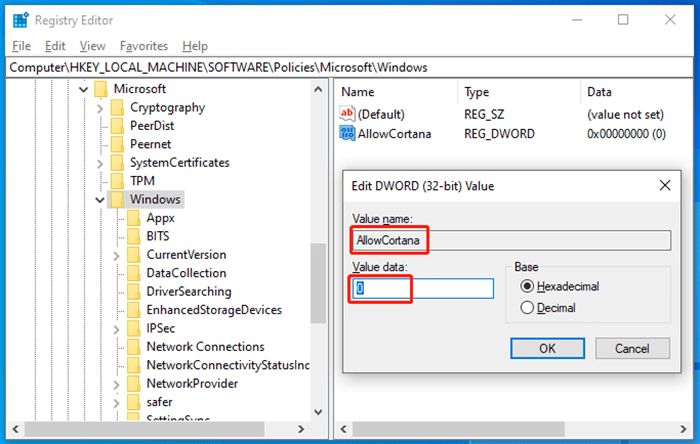Click the SystemCertificates folder icon
This screenshot has width=700, height=444.
117,162
